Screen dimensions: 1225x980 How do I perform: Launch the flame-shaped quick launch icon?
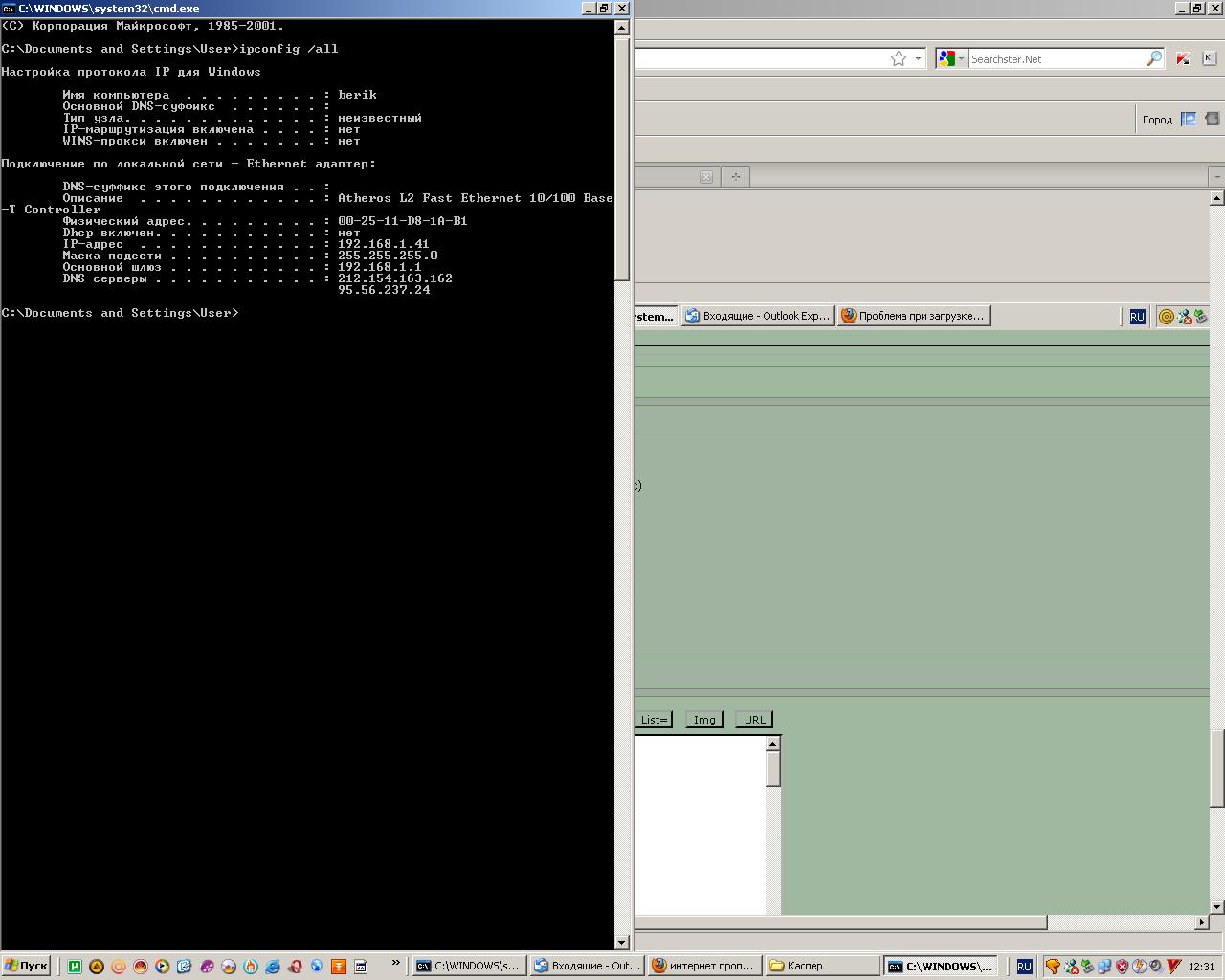tap(250, 967)
